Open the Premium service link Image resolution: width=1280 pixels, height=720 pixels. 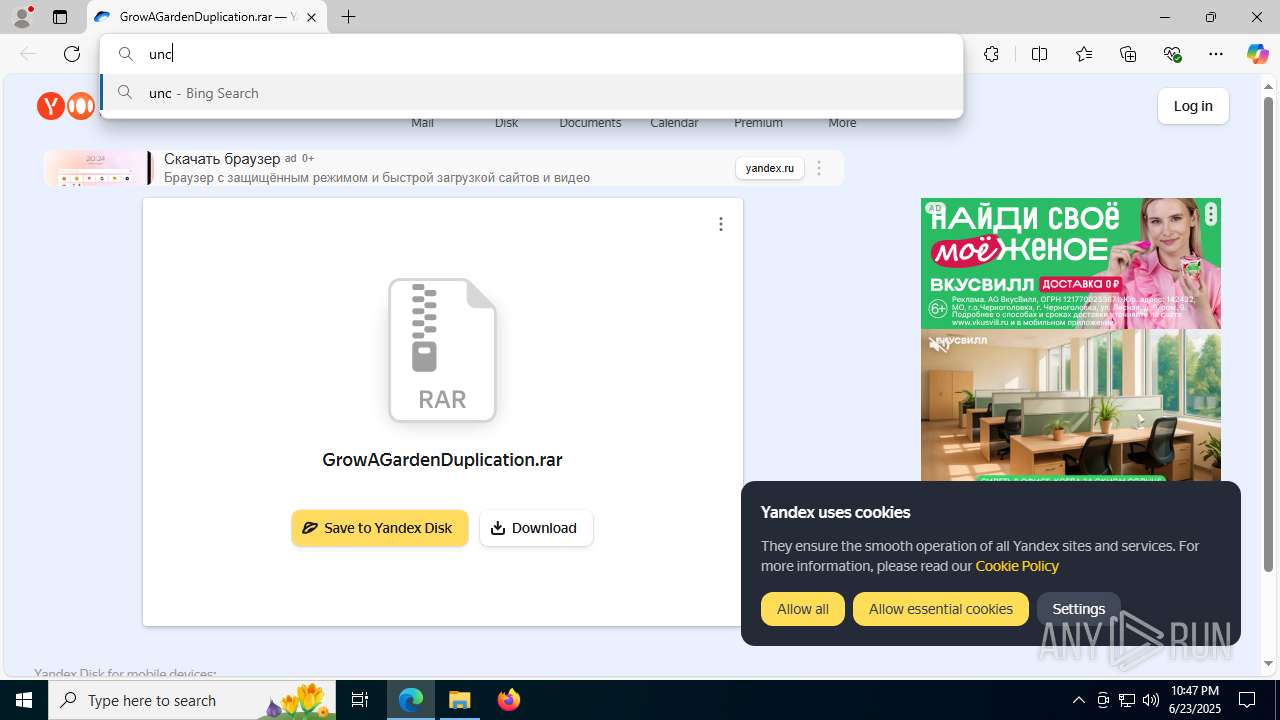tap(758, 123)
